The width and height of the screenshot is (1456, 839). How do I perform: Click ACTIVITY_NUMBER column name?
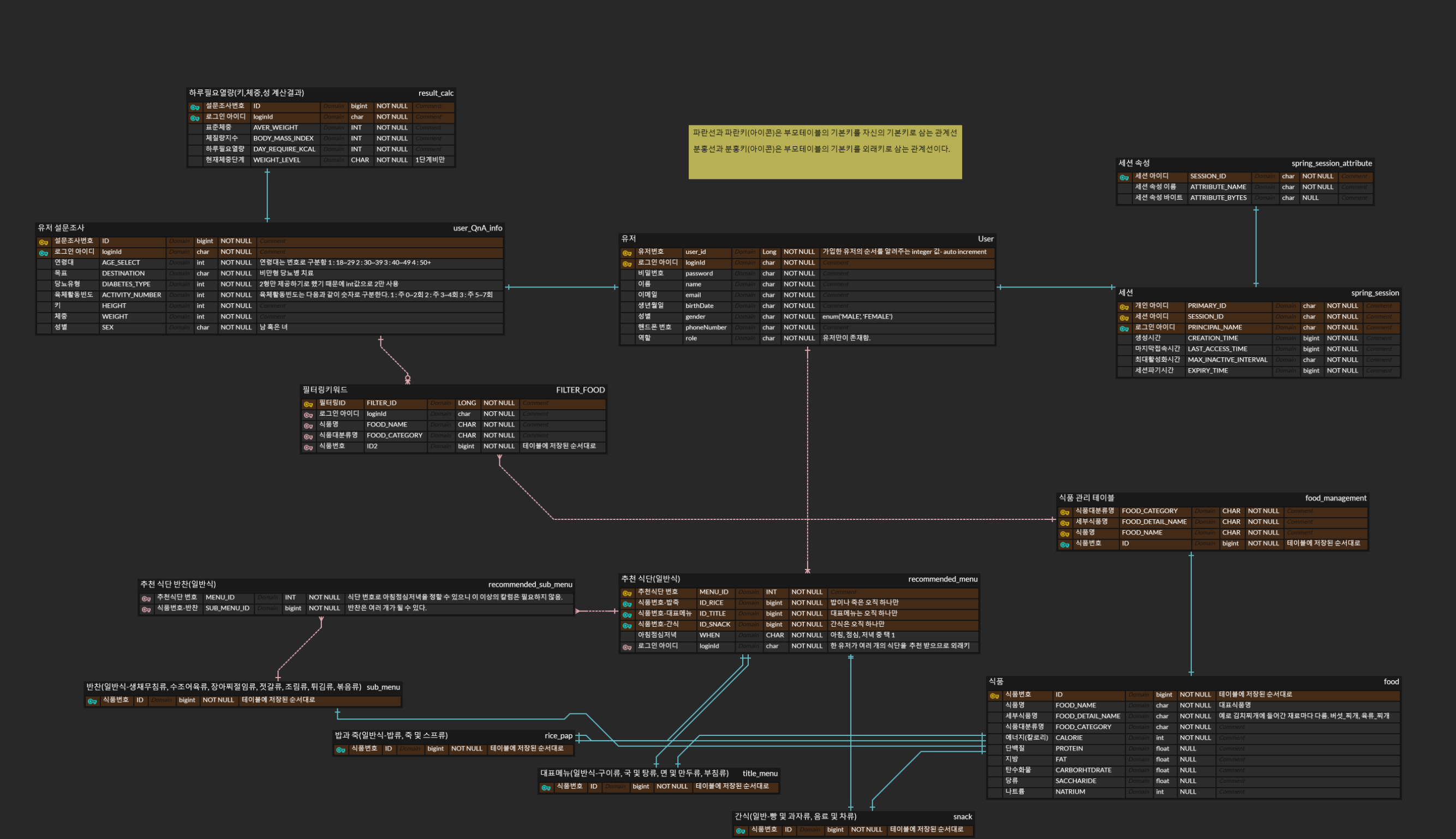click(132, 295)
